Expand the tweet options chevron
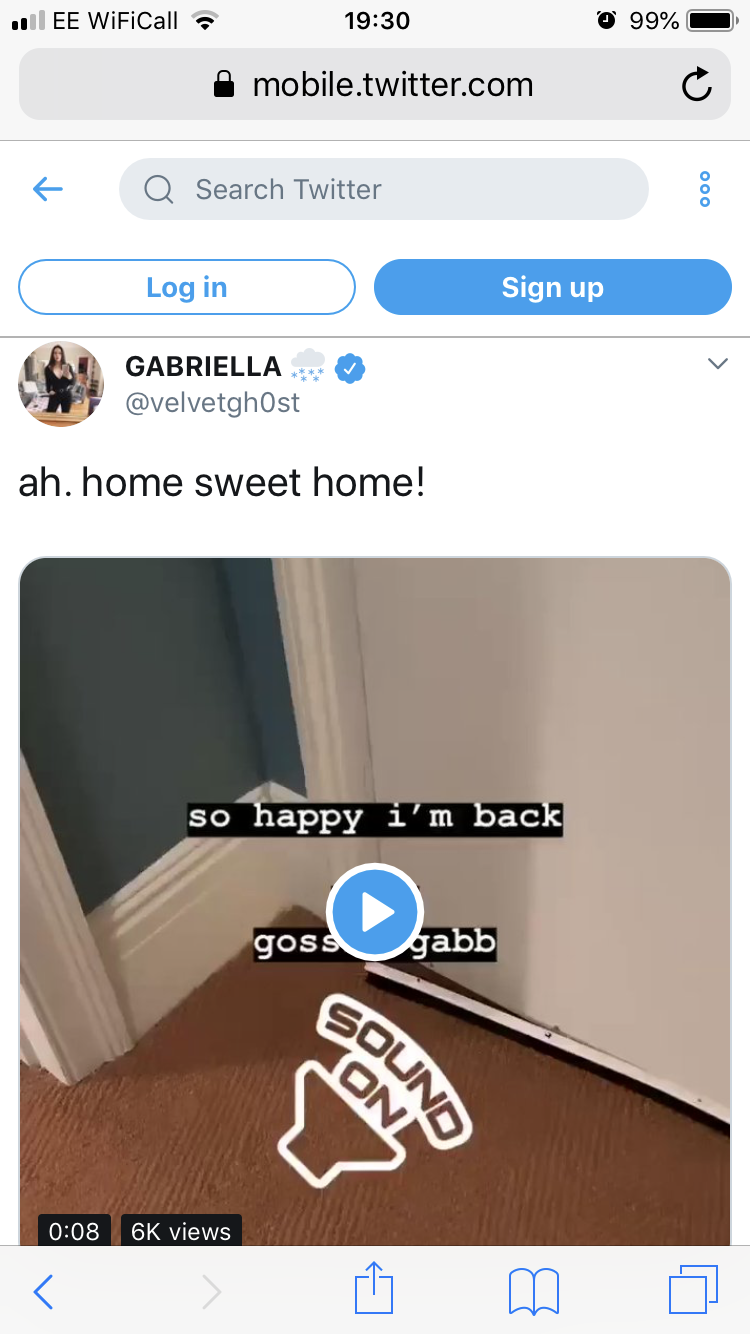 pos(718,364)
